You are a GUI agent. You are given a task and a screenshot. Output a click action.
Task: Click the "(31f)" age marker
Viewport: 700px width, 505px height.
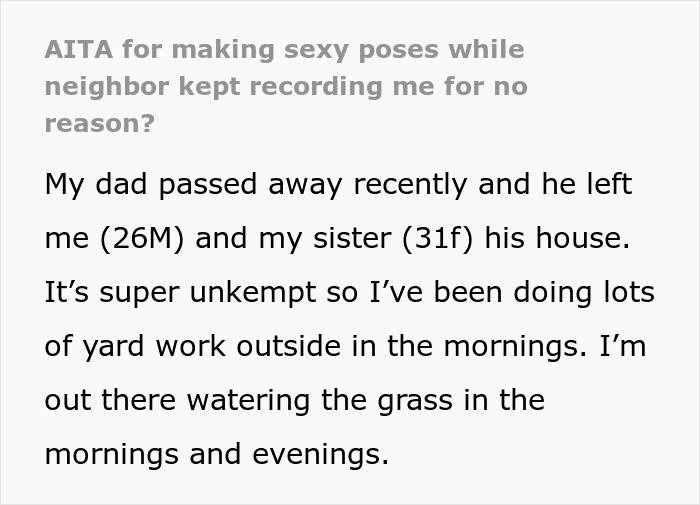pos(437,238)
